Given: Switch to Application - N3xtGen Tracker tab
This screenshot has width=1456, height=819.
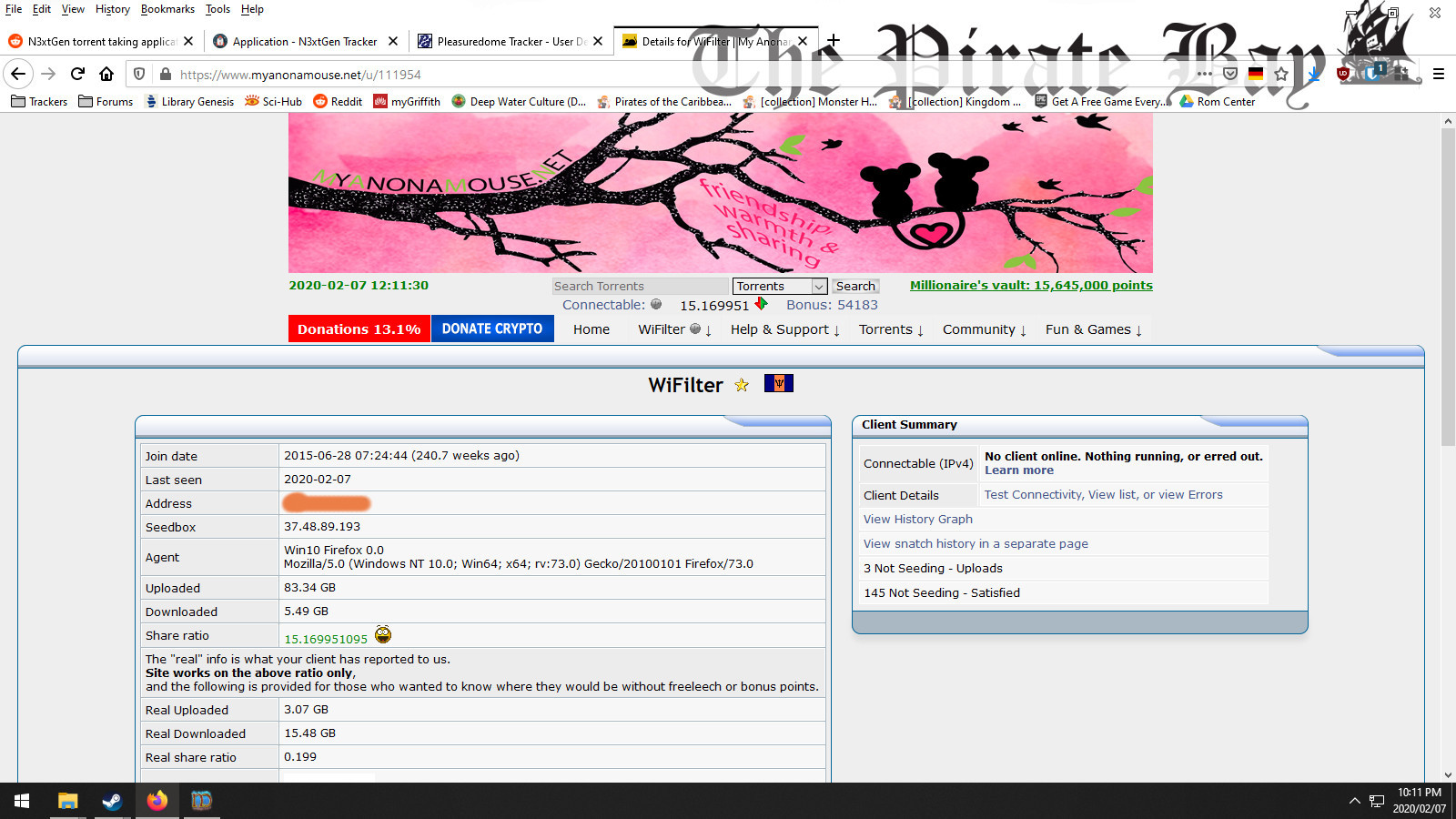Looking at the screenshot, I should 306,41.
